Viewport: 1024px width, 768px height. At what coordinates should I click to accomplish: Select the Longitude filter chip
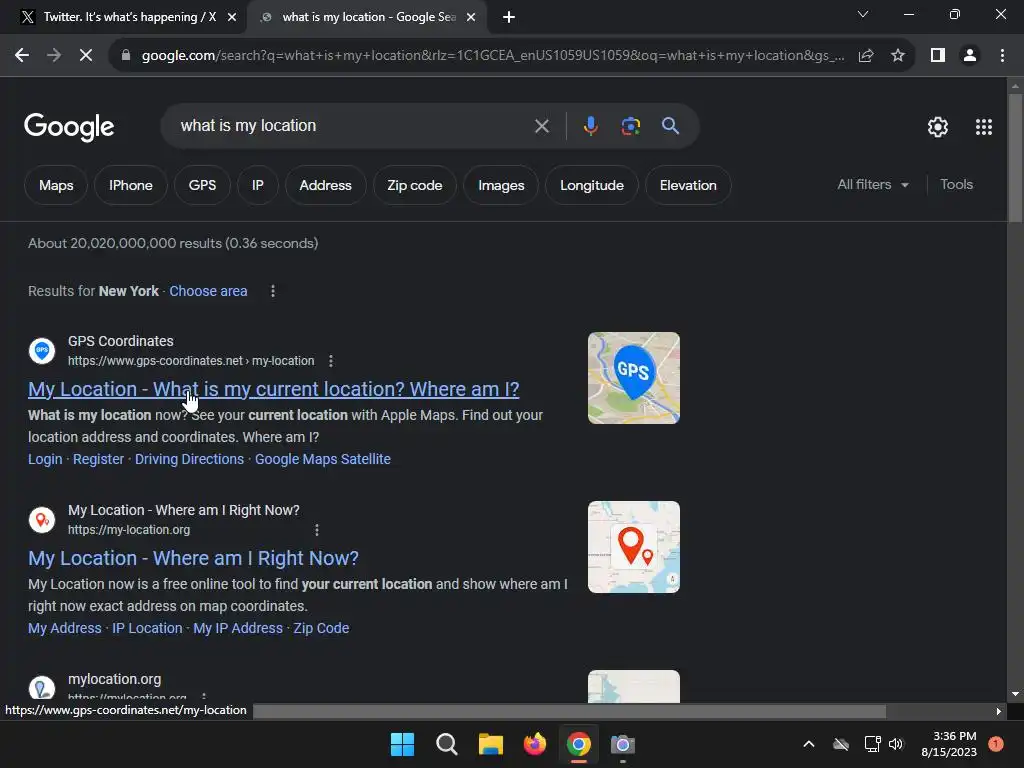592,185
